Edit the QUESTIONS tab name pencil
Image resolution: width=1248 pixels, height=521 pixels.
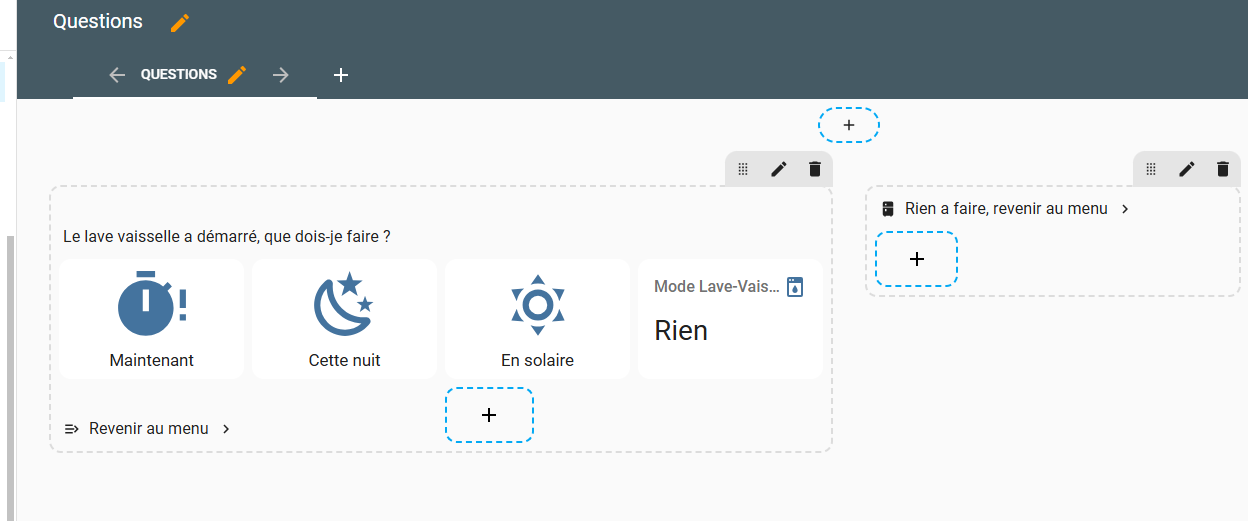pyautogui.click(x=237, y=75)
